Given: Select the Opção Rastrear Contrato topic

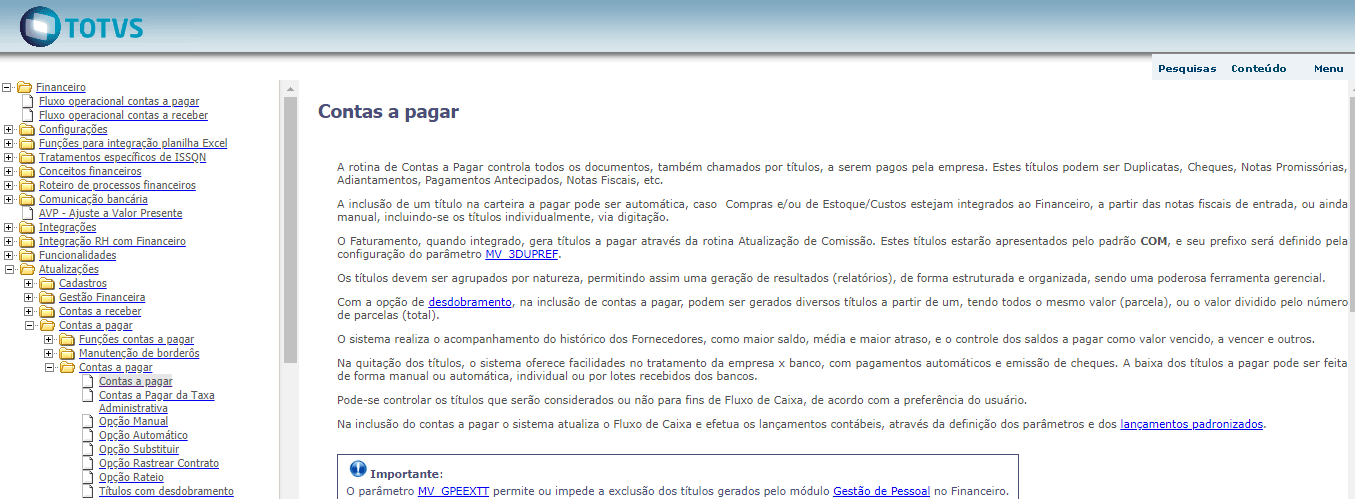Looking at the screenshot, I should tap(159, 463).
